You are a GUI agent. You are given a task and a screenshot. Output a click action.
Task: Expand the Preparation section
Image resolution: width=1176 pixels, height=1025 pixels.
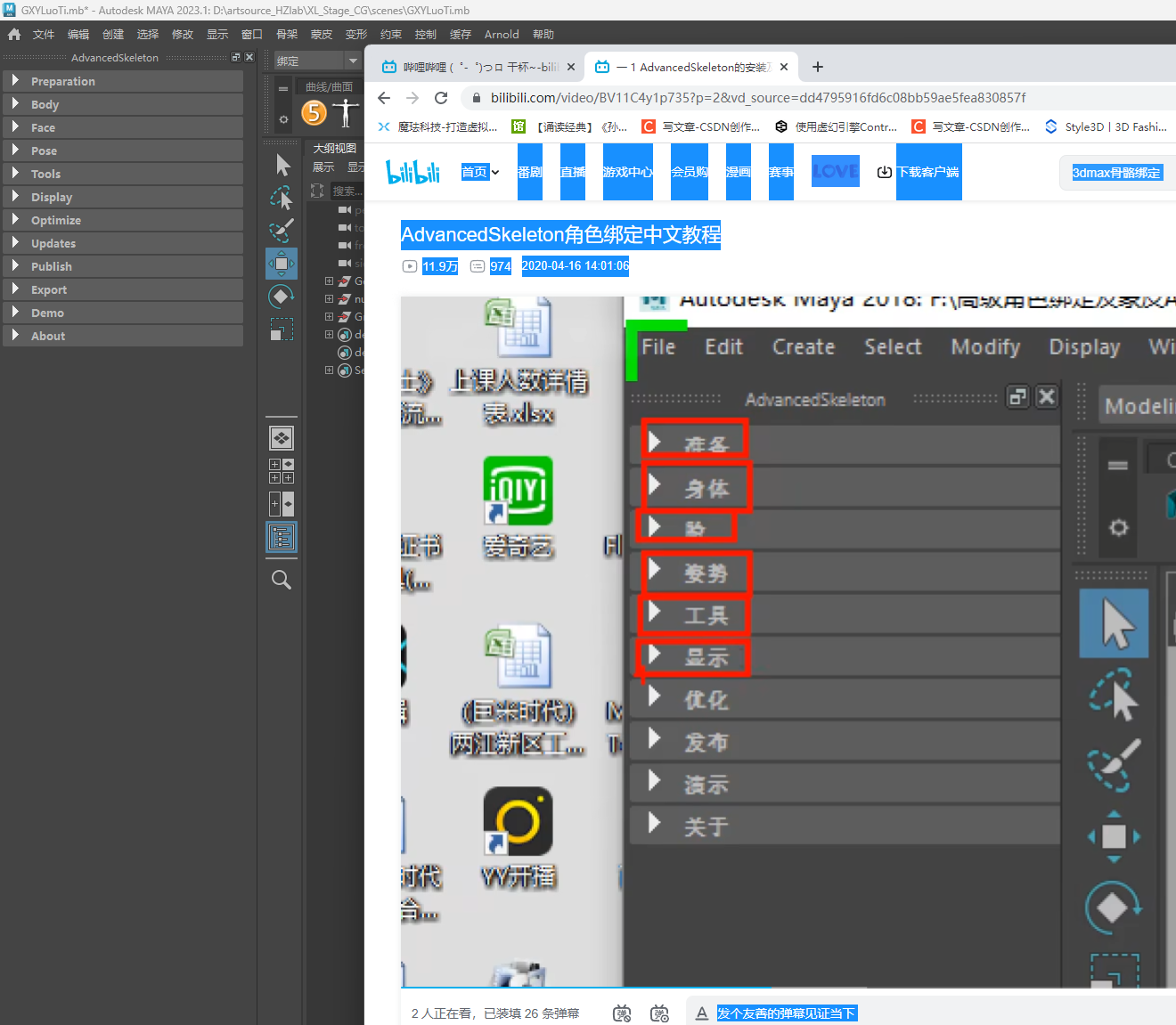[123, 81]
